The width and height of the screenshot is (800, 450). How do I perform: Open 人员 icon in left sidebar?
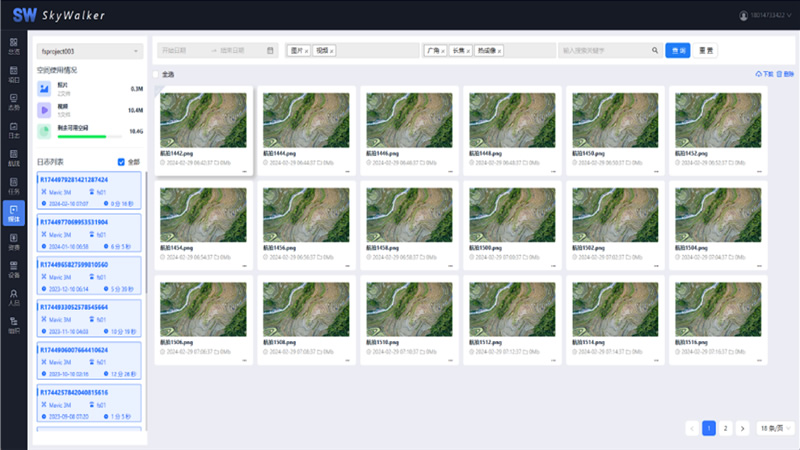pos(13,295)
